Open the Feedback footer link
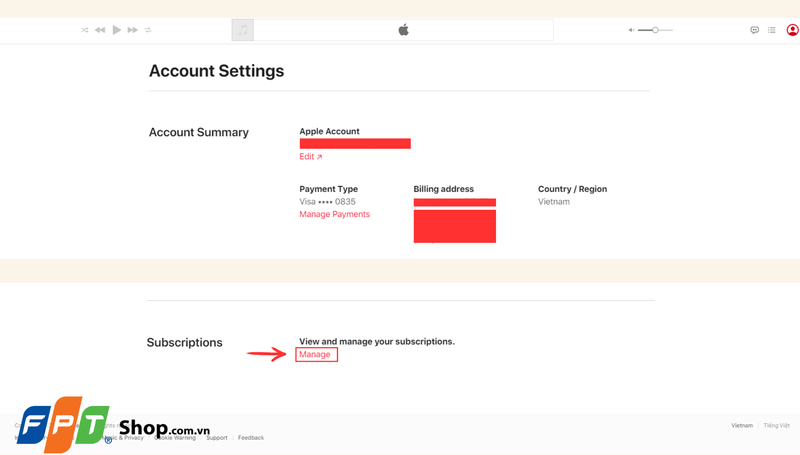 pos(251,438)
